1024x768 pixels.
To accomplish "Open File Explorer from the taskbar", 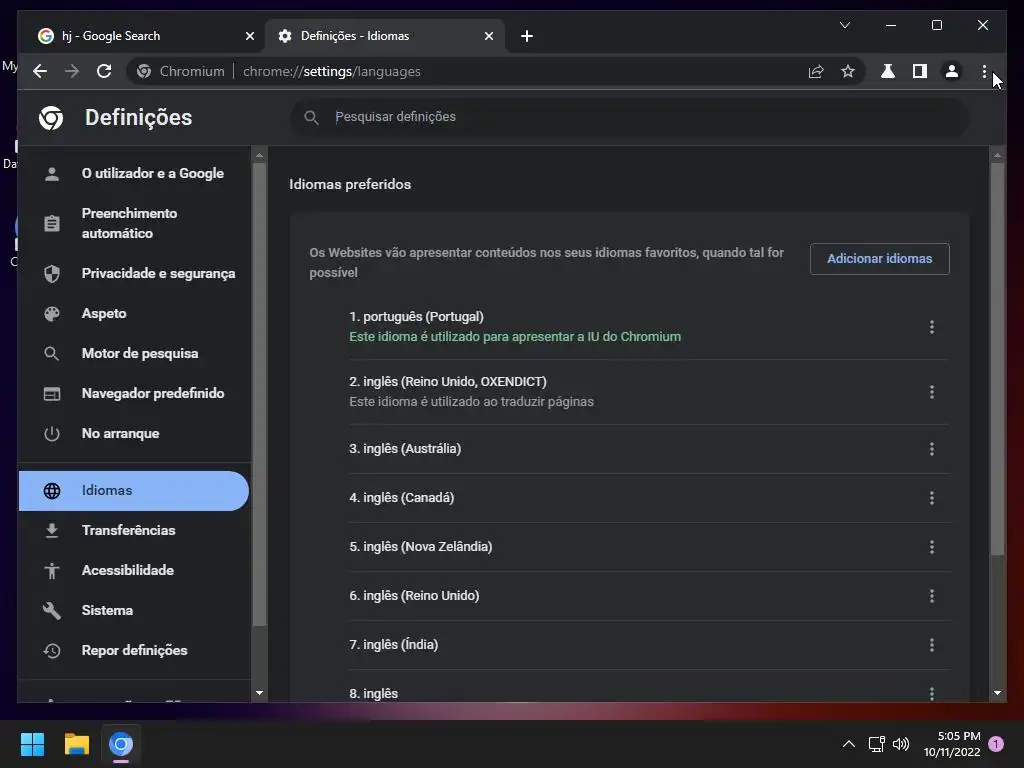I will (x=76, y=744).
